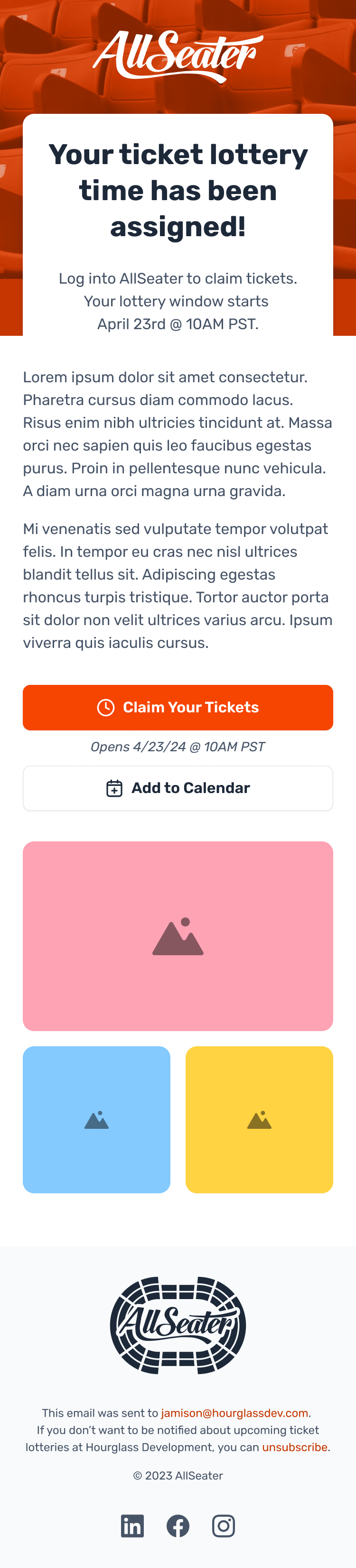Viewport: 356px width, 1568px height.
Task: Open the Facebook social icon
Action: pos(178,1526)
